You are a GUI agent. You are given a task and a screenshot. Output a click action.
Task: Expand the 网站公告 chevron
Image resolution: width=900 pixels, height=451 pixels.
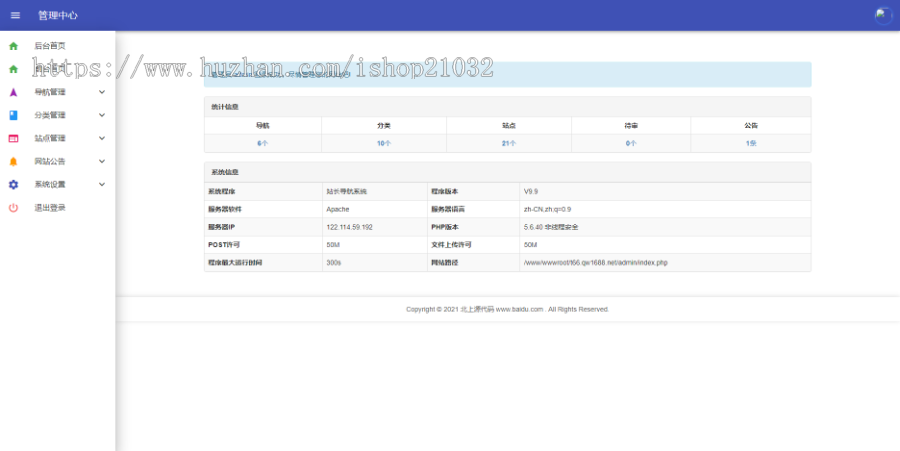(102, 161)
